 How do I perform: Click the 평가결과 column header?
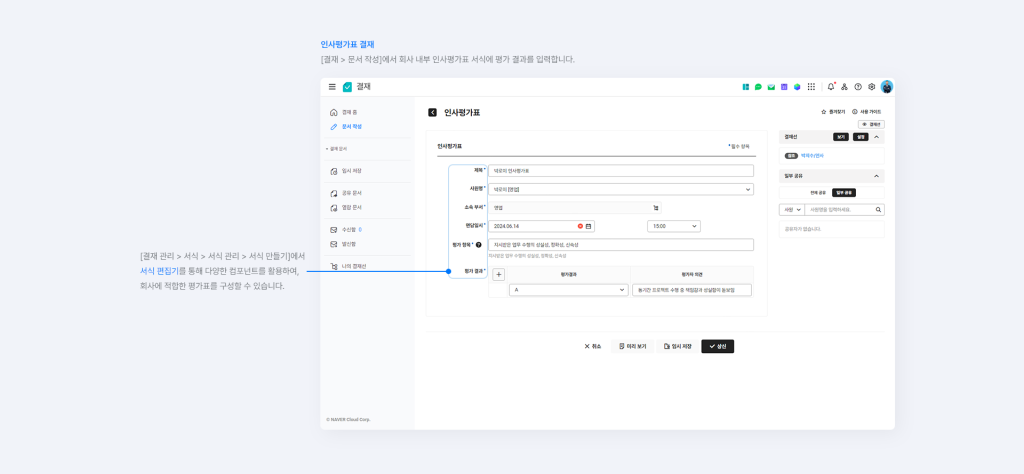coord(569,275)
